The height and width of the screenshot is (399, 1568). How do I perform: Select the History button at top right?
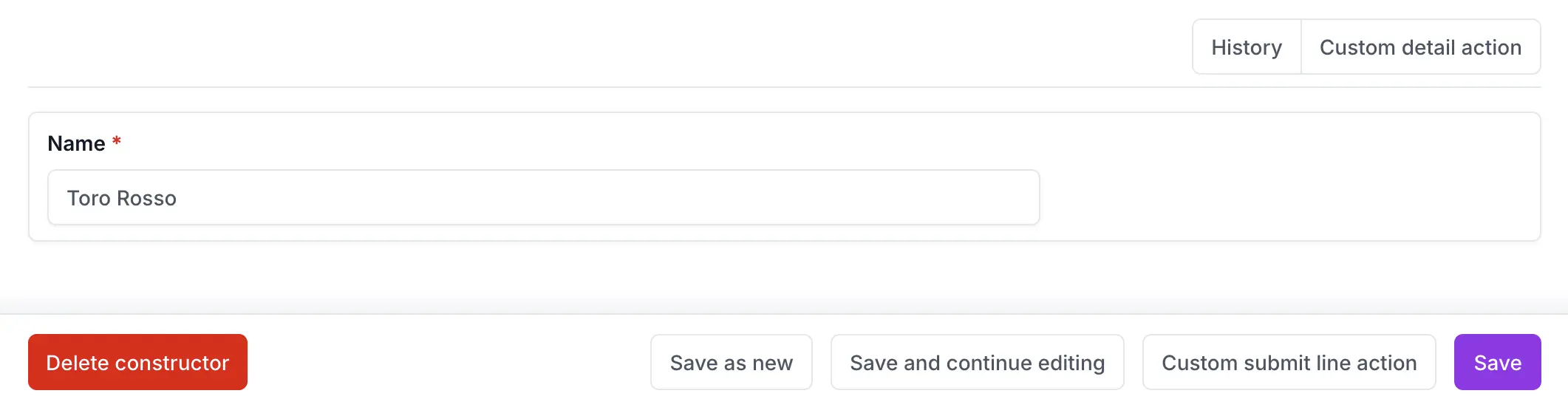coord(1247,47)
